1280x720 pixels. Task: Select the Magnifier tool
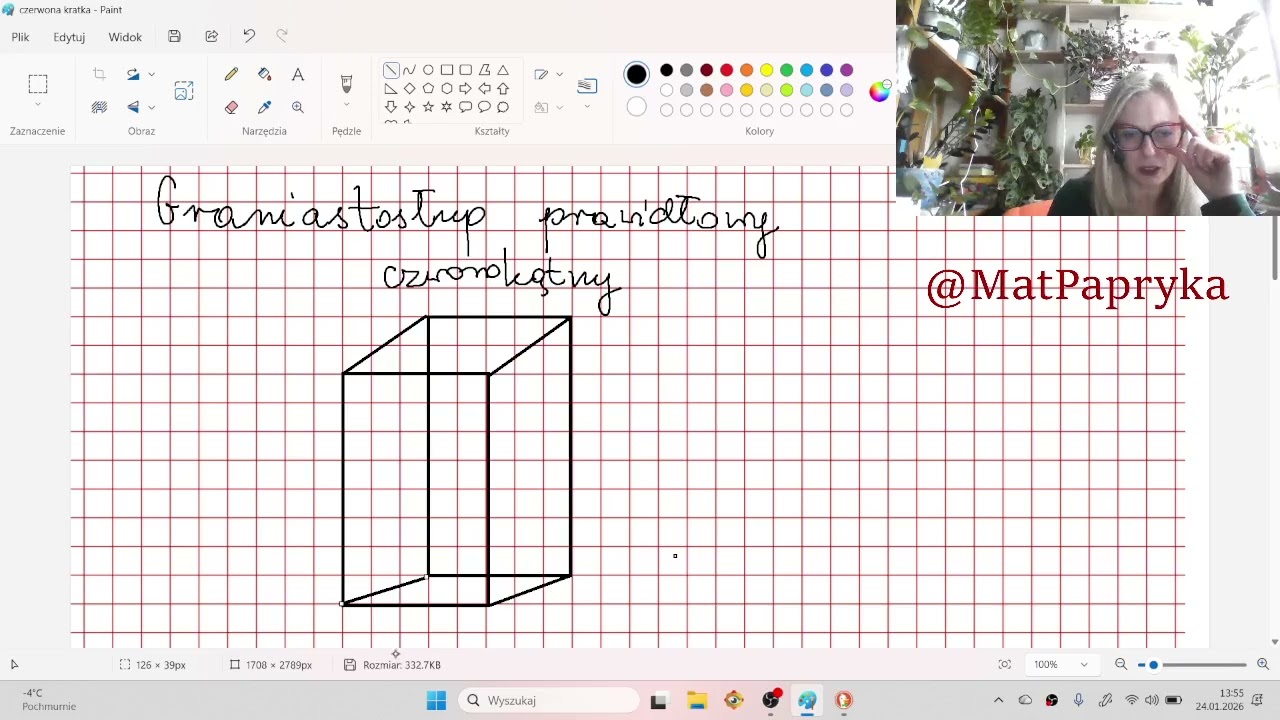298,107
